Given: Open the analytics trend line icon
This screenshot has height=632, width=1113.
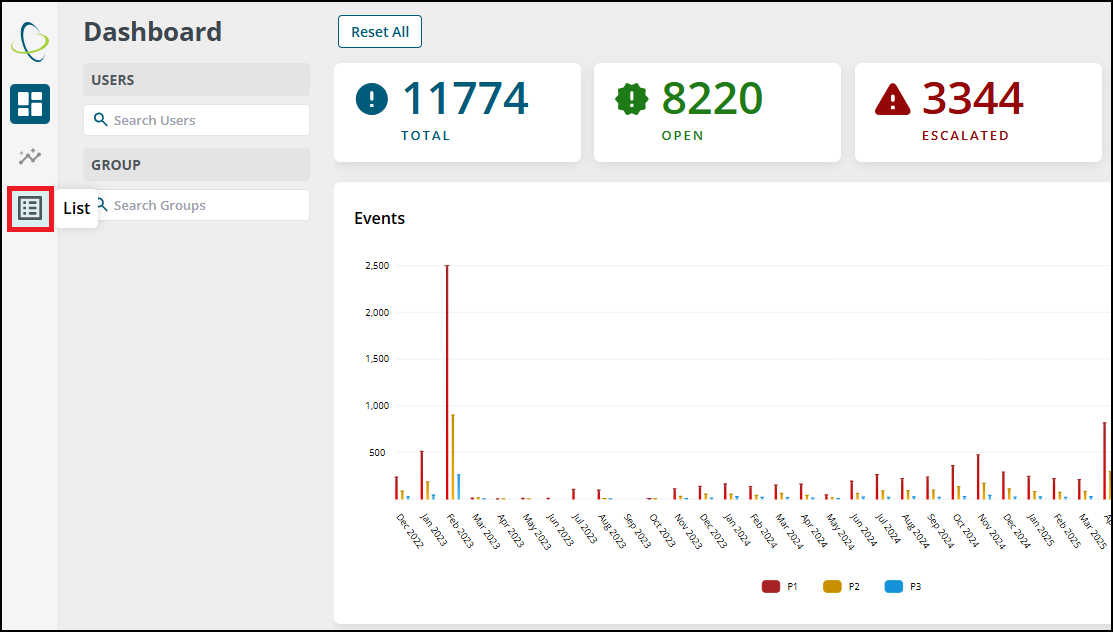Looking at the screenshot, I should coord(30,156).
